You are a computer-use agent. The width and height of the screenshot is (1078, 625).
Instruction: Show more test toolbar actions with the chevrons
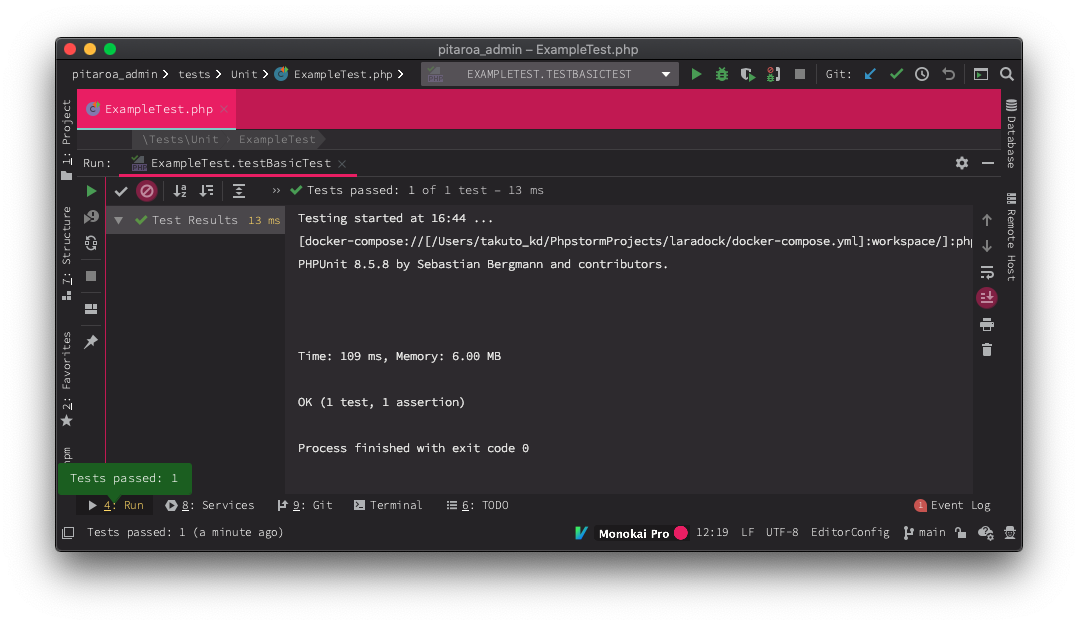pos(276,190)
